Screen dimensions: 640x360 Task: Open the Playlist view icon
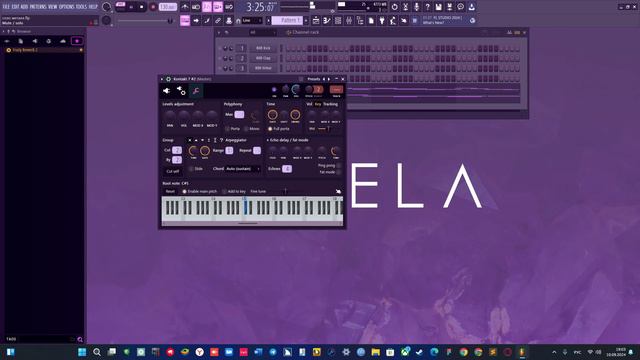coord(316,20)
